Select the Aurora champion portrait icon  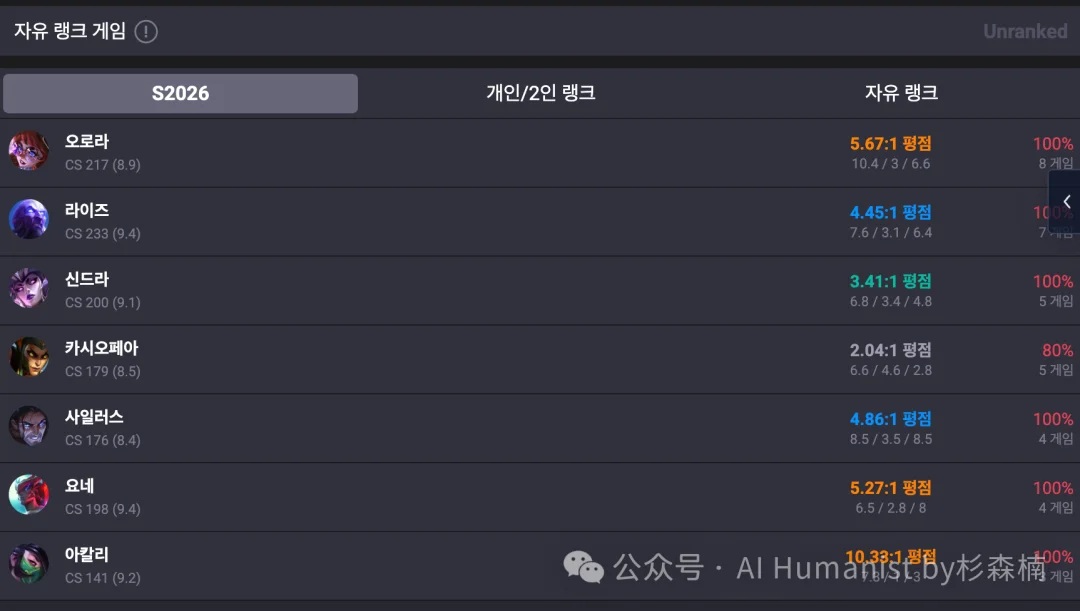pos(29,151)
